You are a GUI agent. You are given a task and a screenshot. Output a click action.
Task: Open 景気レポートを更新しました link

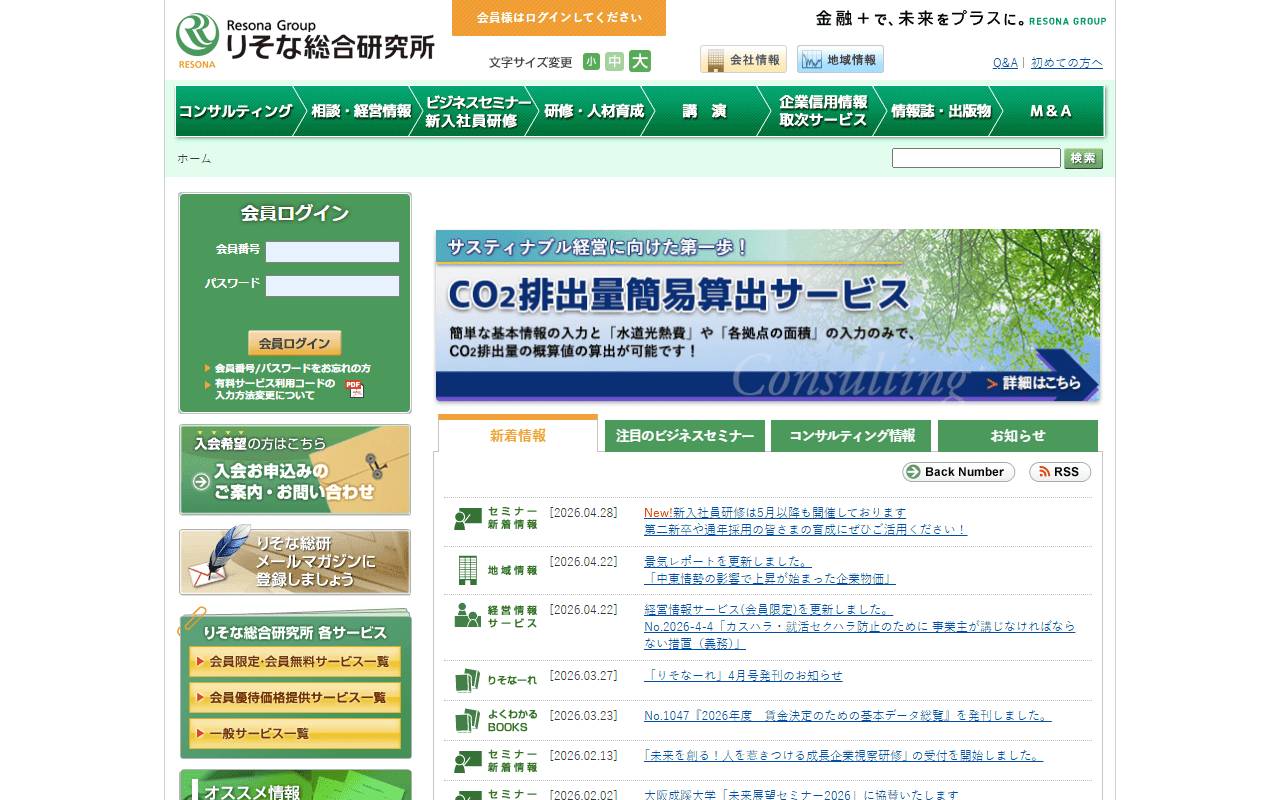pyautogui.click(x=770, y=570)
